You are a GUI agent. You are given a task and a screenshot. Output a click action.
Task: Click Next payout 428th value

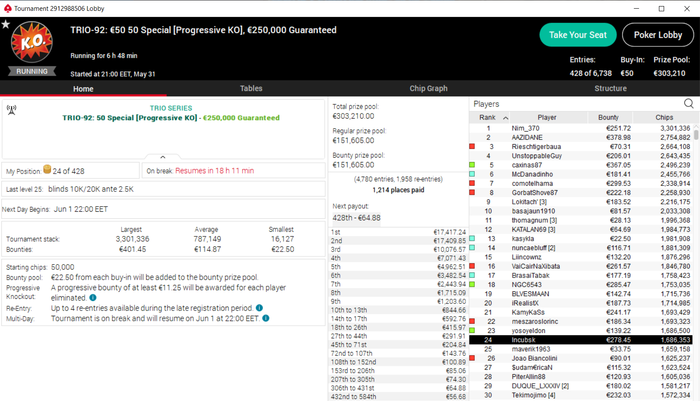click(x=356, y=218)
